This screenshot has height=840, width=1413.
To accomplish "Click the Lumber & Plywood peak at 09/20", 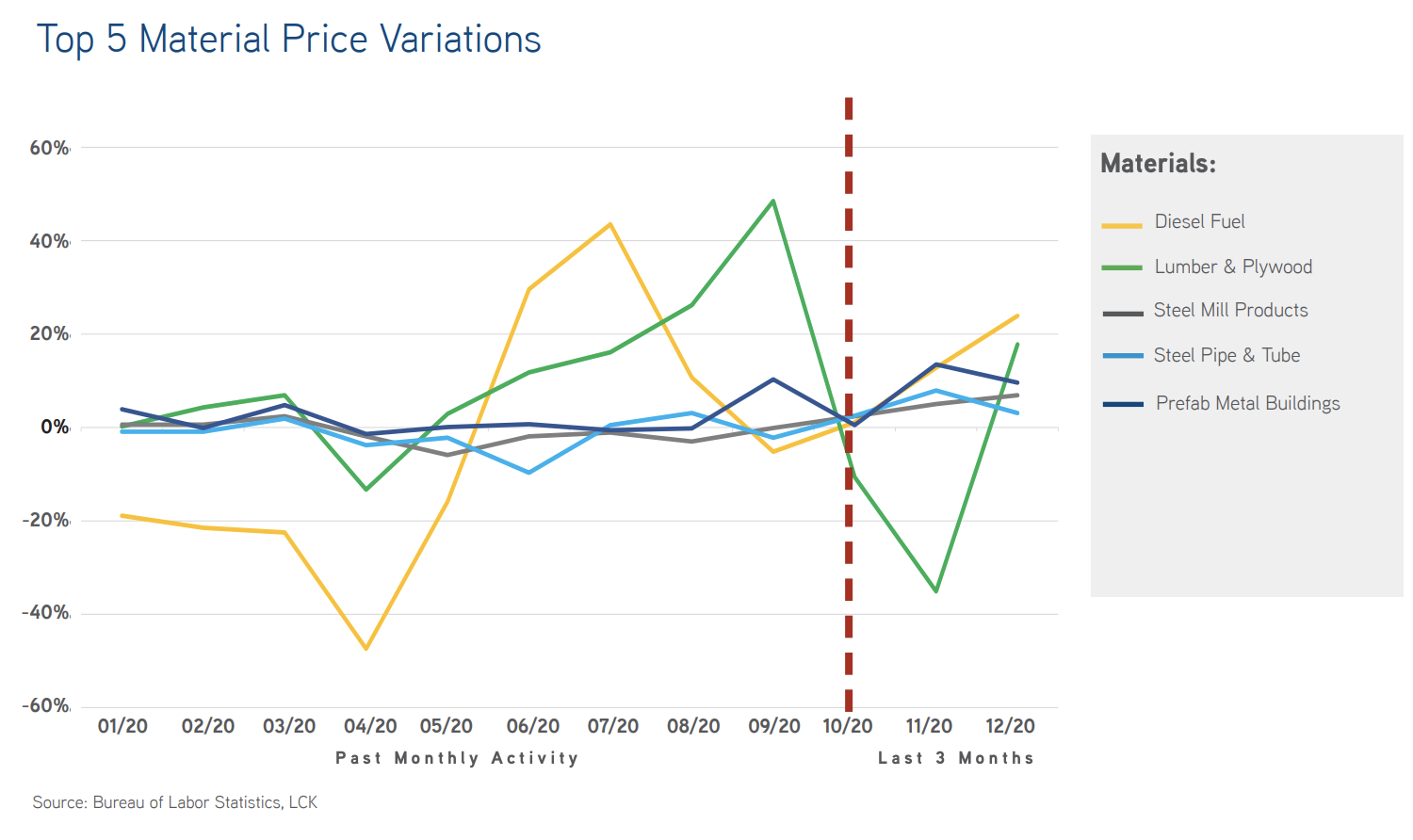I will click(773, 201).
